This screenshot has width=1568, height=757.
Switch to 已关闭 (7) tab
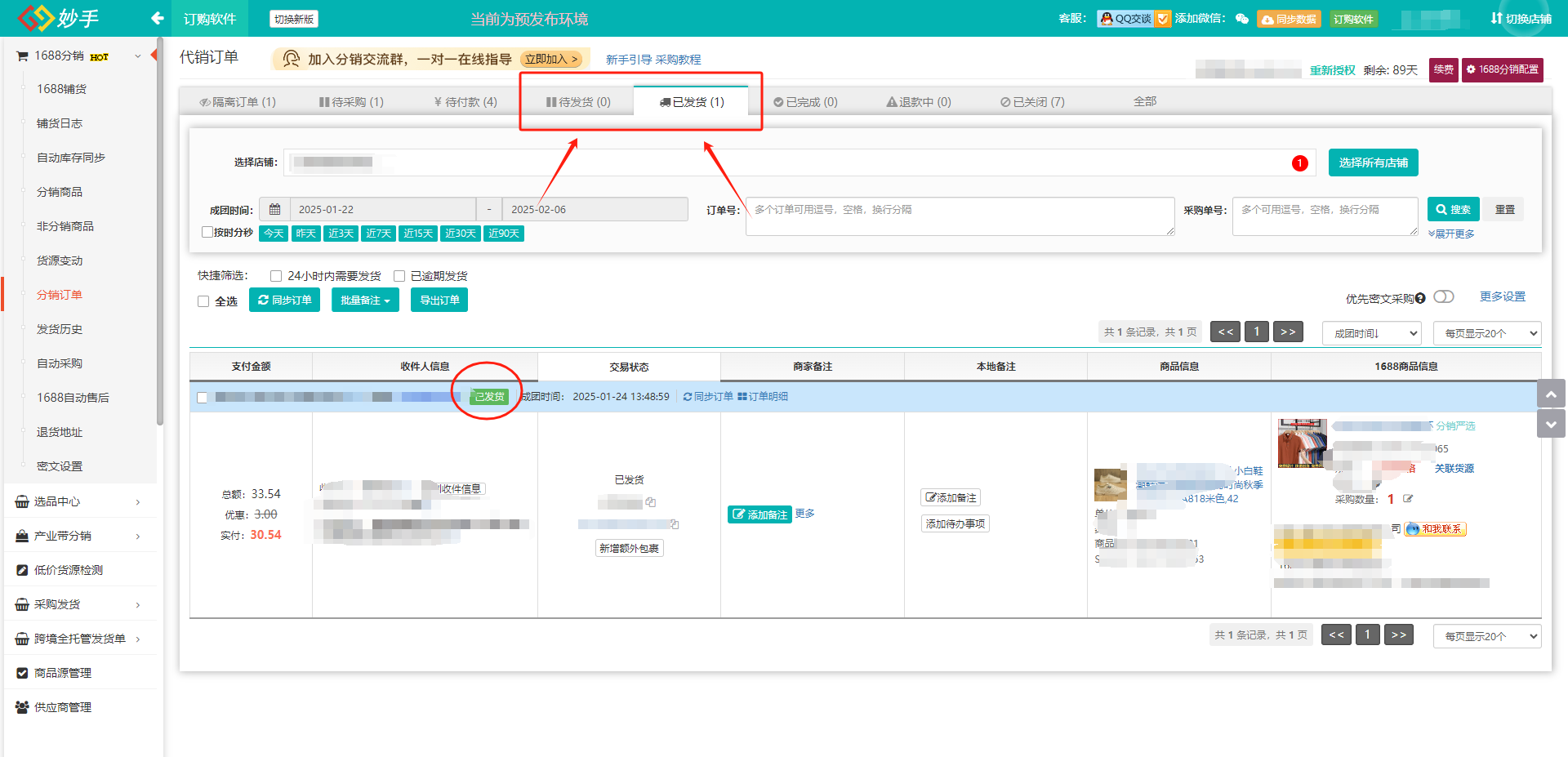[x=1032, y=102]
